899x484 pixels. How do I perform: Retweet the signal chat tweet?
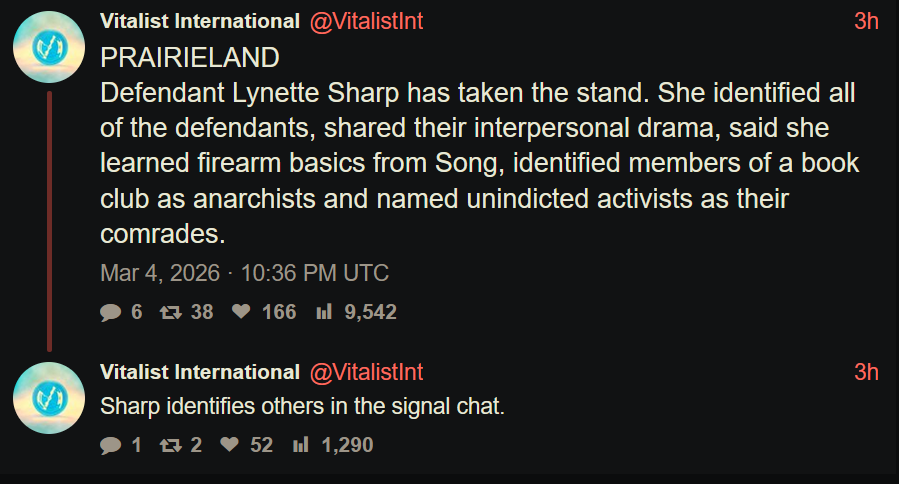pyautogui.click(x=171, y=445)
